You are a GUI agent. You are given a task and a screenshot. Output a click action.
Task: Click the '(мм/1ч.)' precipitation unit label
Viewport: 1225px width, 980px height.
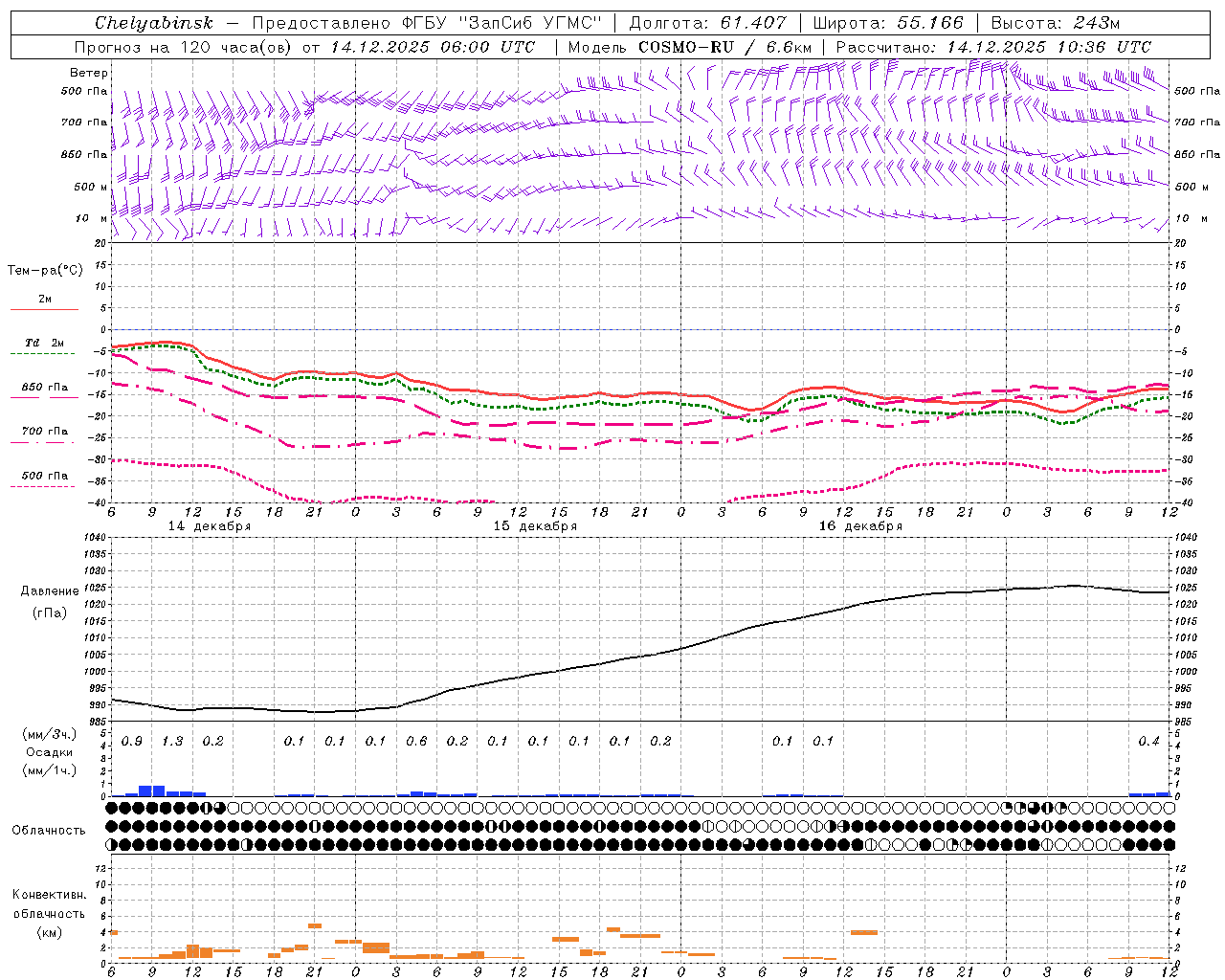pos(49,770)
